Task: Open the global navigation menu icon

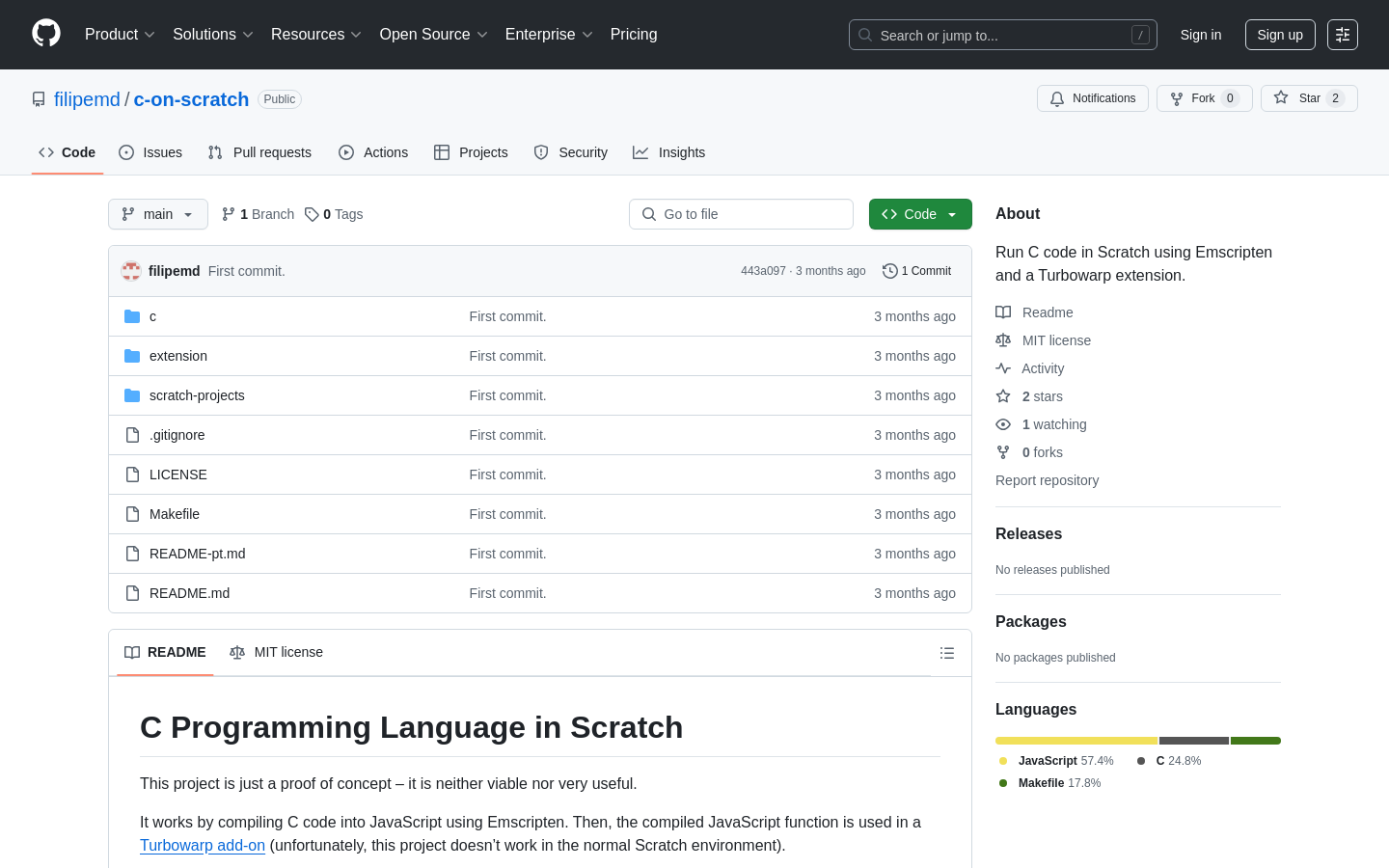Action: point(1343,35)
